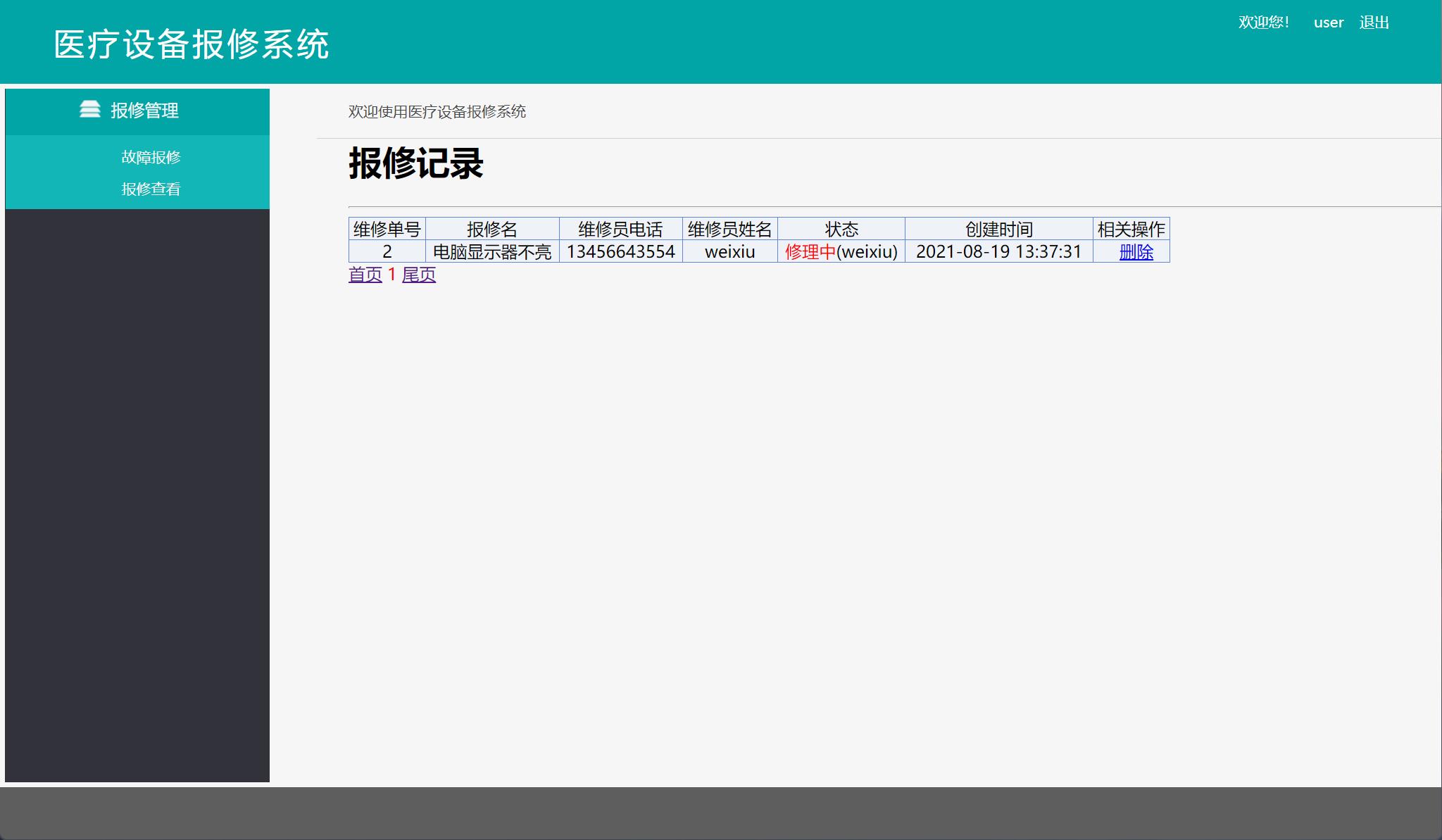
Task: Click the 维修员电话 column header
Action: click(620, 228)
